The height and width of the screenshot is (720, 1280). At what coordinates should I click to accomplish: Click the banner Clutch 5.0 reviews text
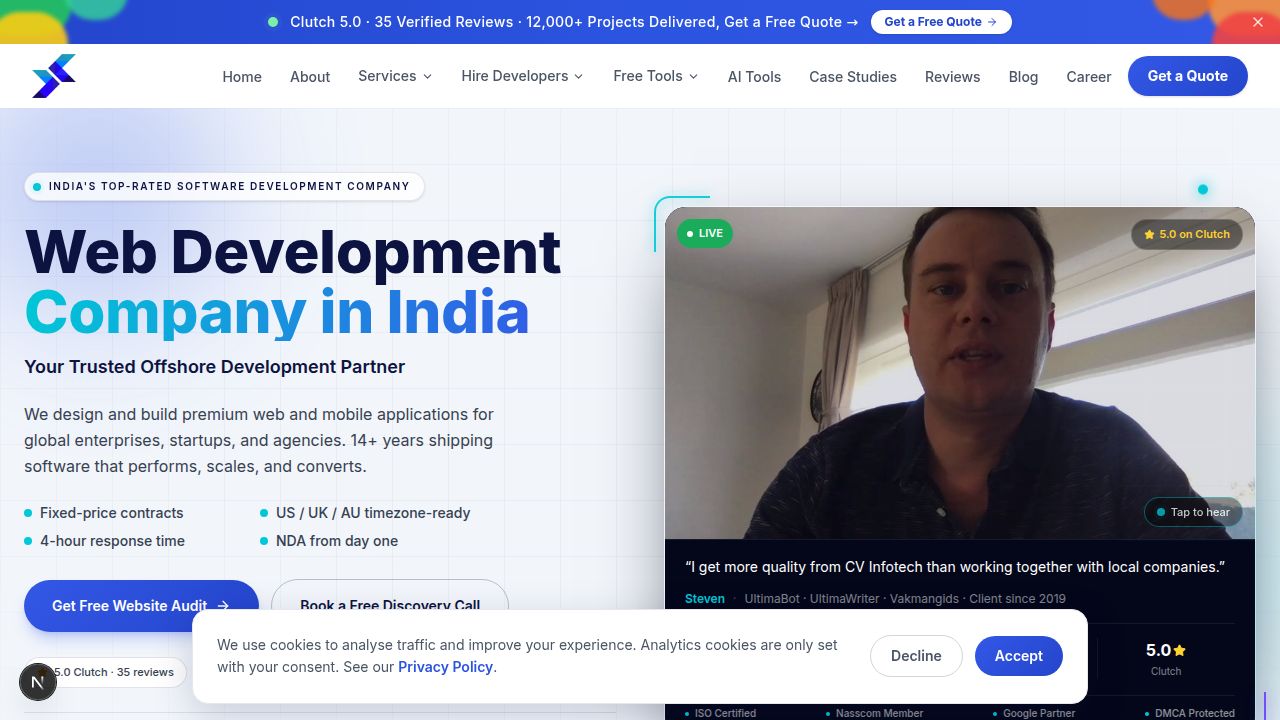574,22
